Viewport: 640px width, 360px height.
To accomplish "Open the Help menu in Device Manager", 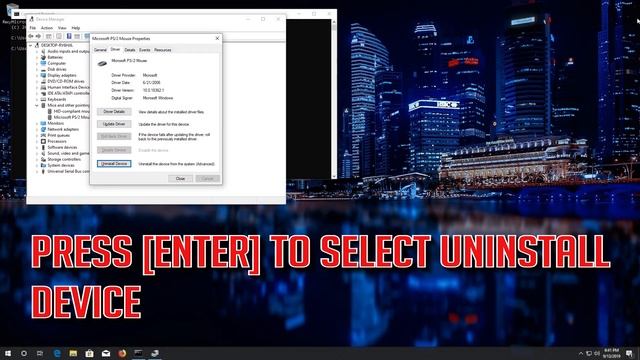I will pyautogui.click(x=76, y=28).
